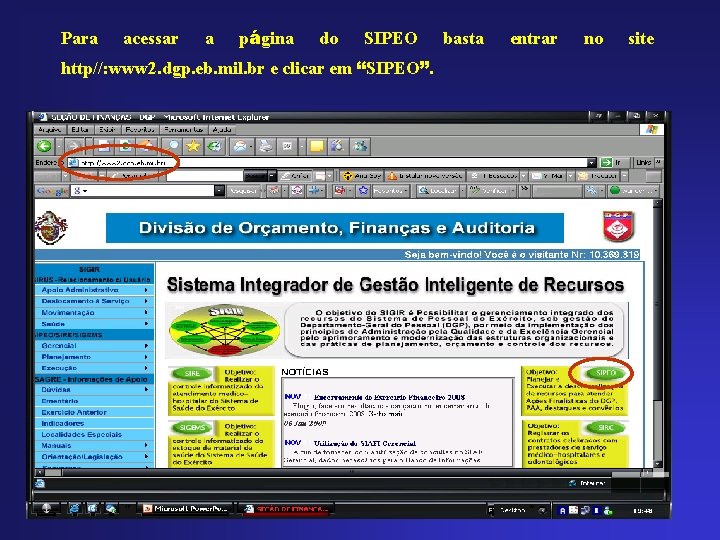Click the page vertical scrollbar
Screen dimensions: 720x540
[x=658, y=334]
